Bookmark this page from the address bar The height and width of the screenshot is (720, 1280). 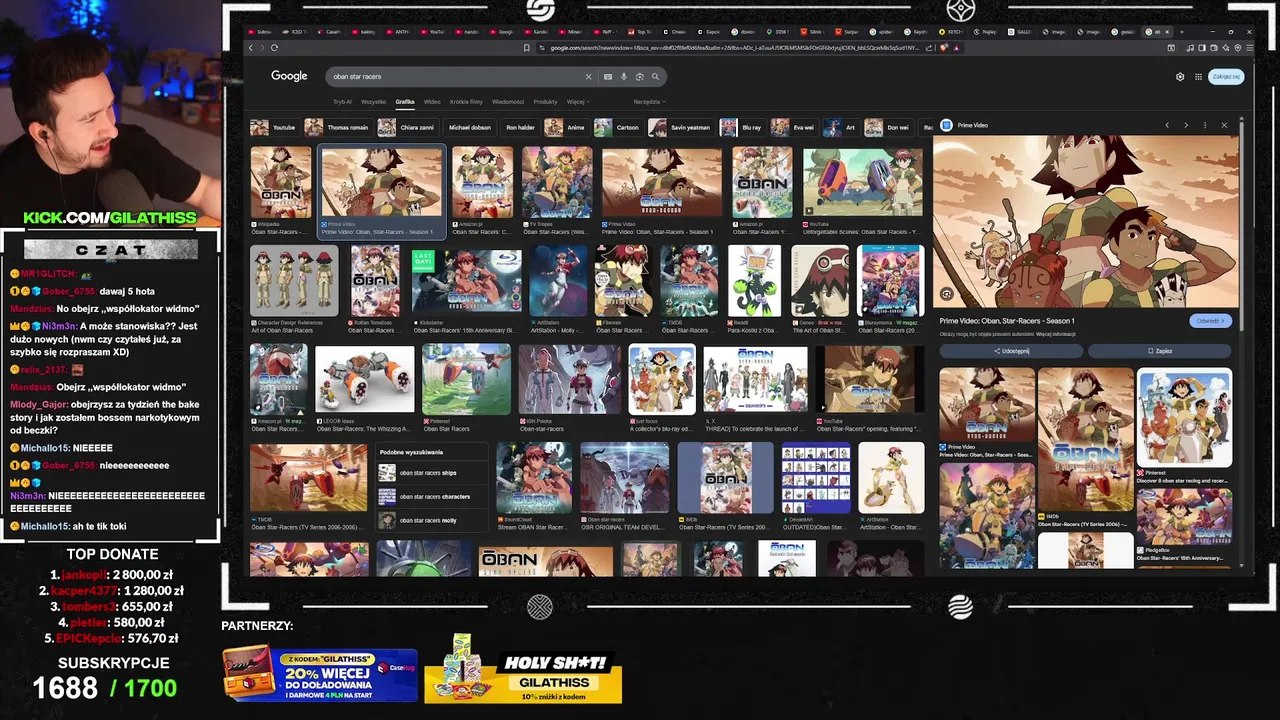(x=527, y=47)
